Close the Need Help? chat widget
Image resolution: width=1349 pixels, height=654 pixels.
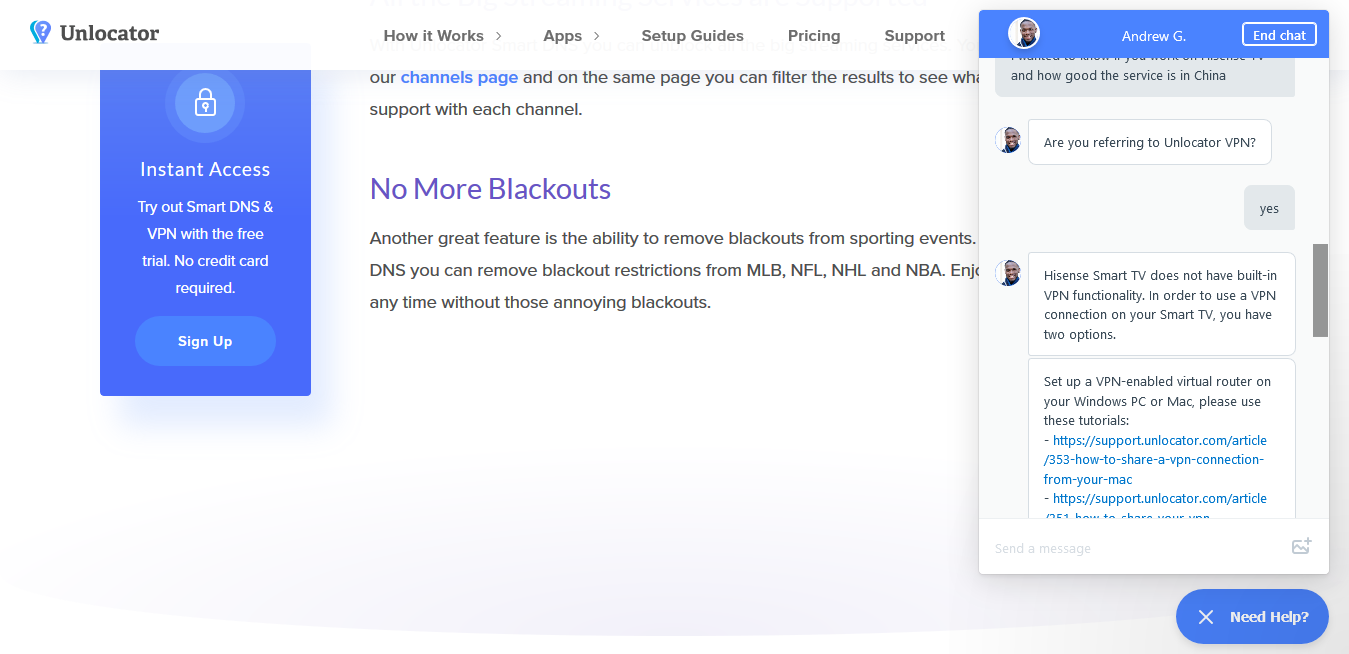(x=1252, y=616)
